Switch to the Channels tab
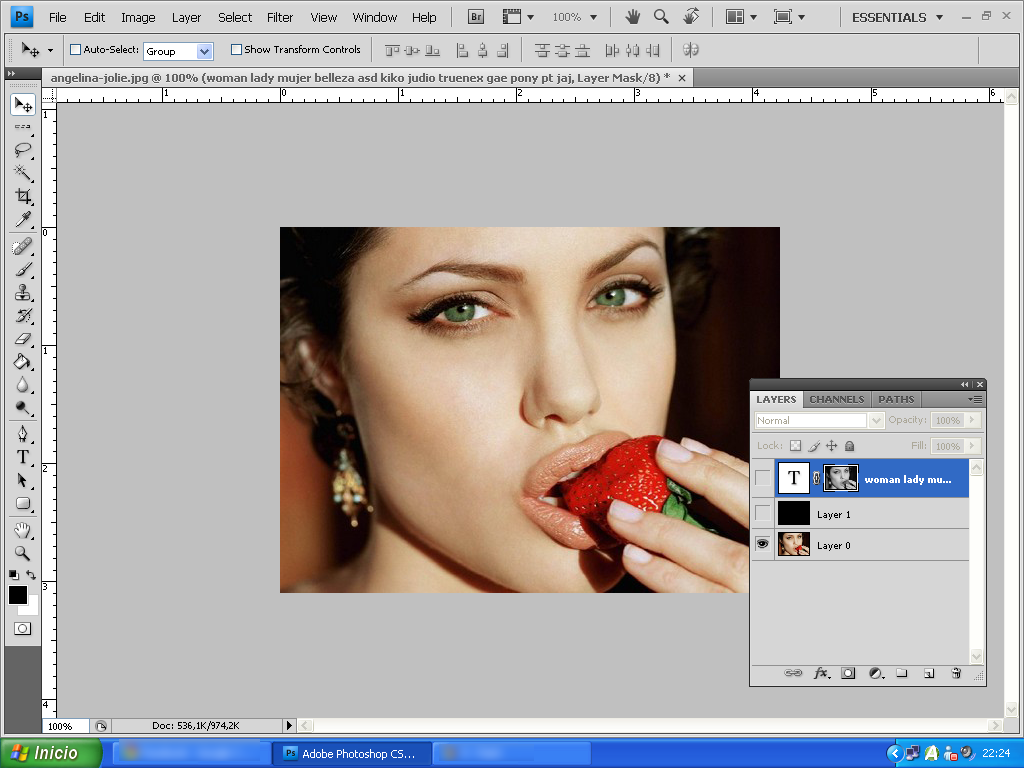 tap(836, 399)
